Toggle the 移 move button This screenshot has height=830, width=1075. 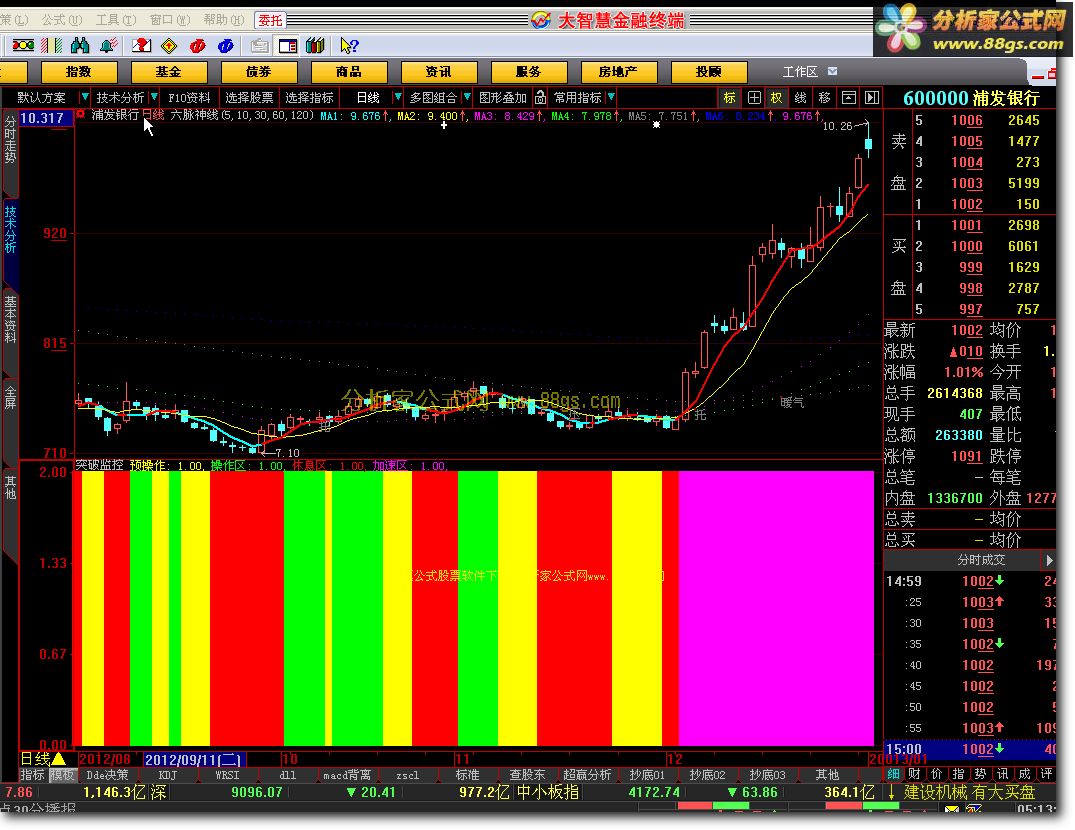(824, 98)
